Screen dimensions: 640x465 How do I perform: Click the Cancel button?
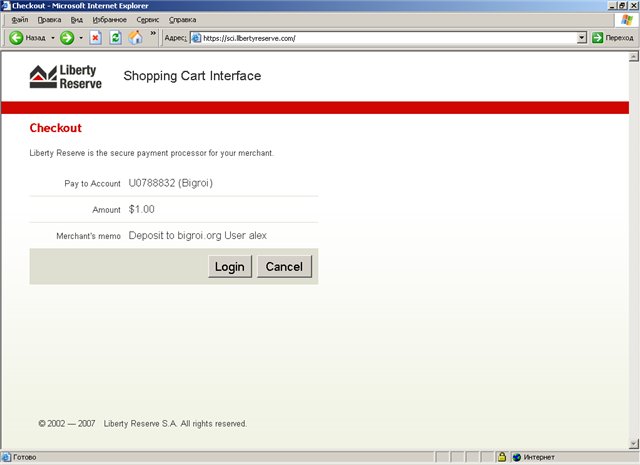284,267
